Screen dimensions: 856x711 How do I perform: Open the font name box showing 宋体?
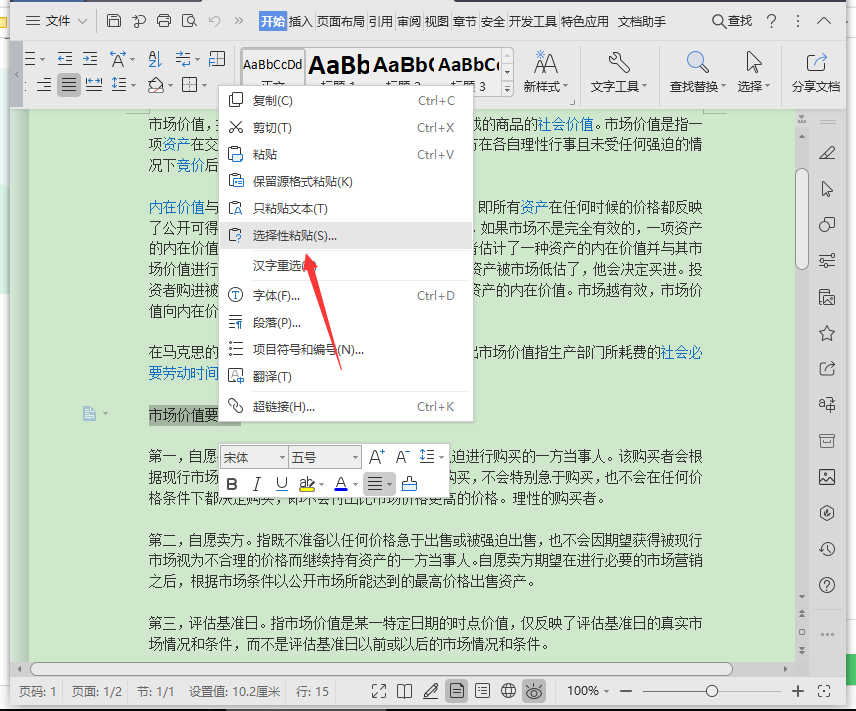point(254,457)
